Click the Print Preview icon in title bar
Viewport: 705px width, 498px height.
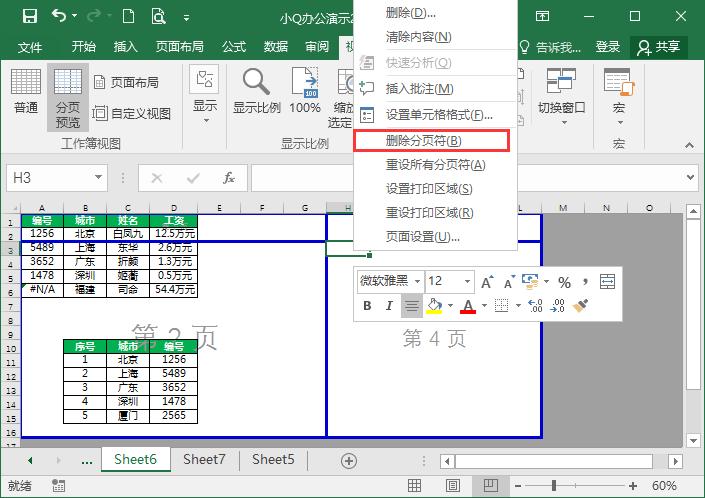(x=158, y=17)
